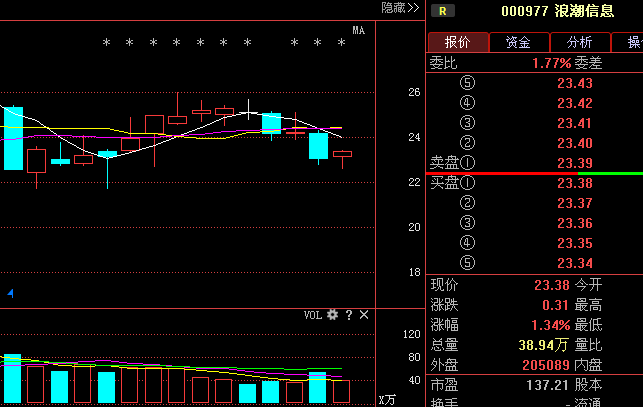Click the MA indicator label
Viewport: 643px width, 407px height.
click(x=360, y=30)
